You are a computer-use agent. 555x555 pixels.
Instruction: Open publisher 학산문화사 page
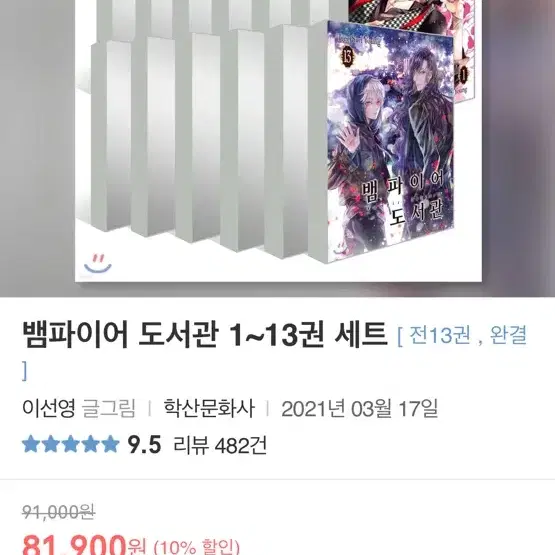209,408
